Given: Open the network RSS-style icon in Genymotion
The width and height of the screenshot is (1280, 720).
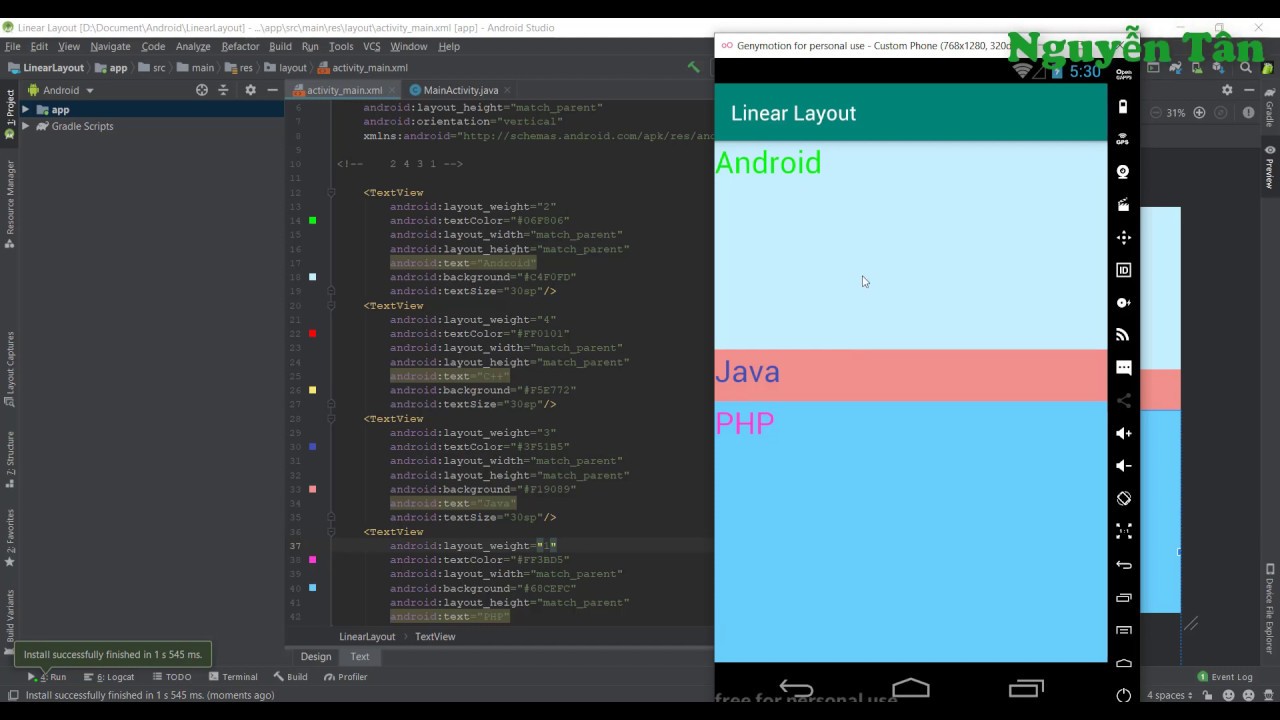Looking at the screenshot, I should [1123, 335].
